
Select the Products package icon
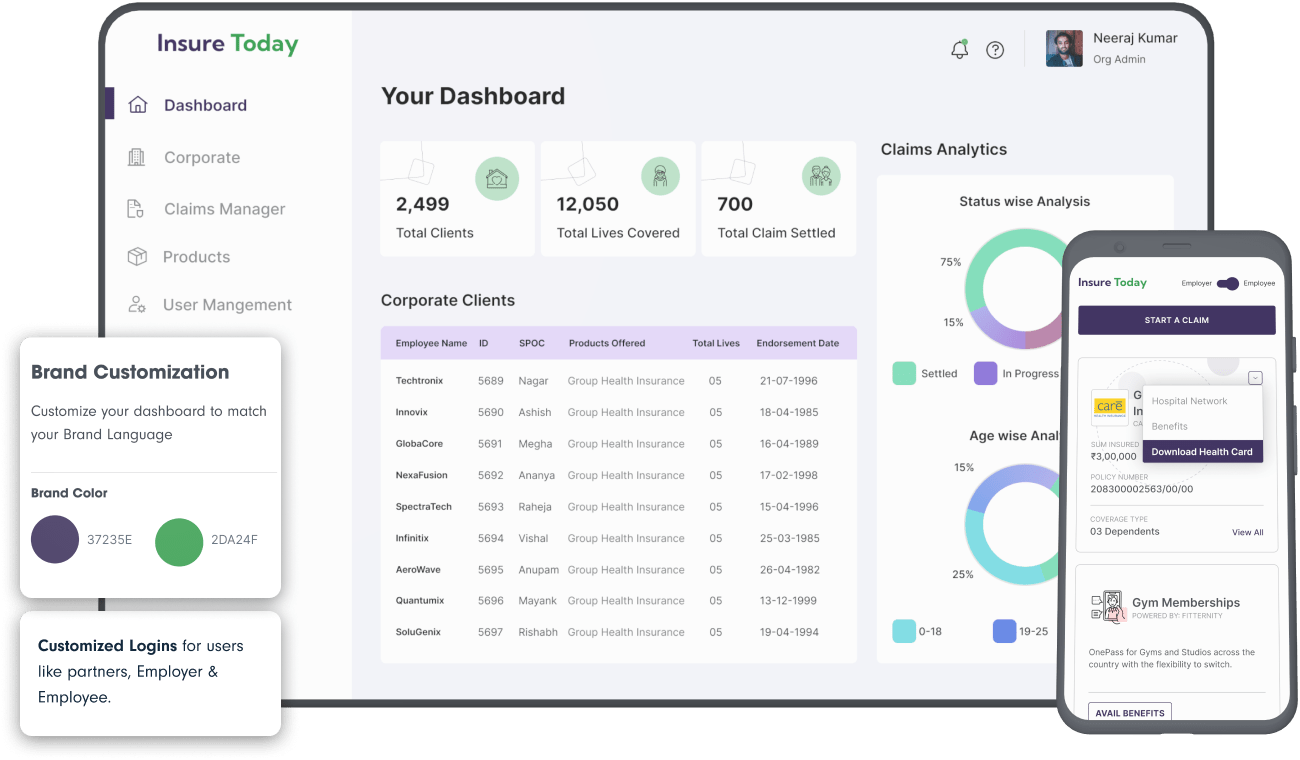click(x=137, y=256)
